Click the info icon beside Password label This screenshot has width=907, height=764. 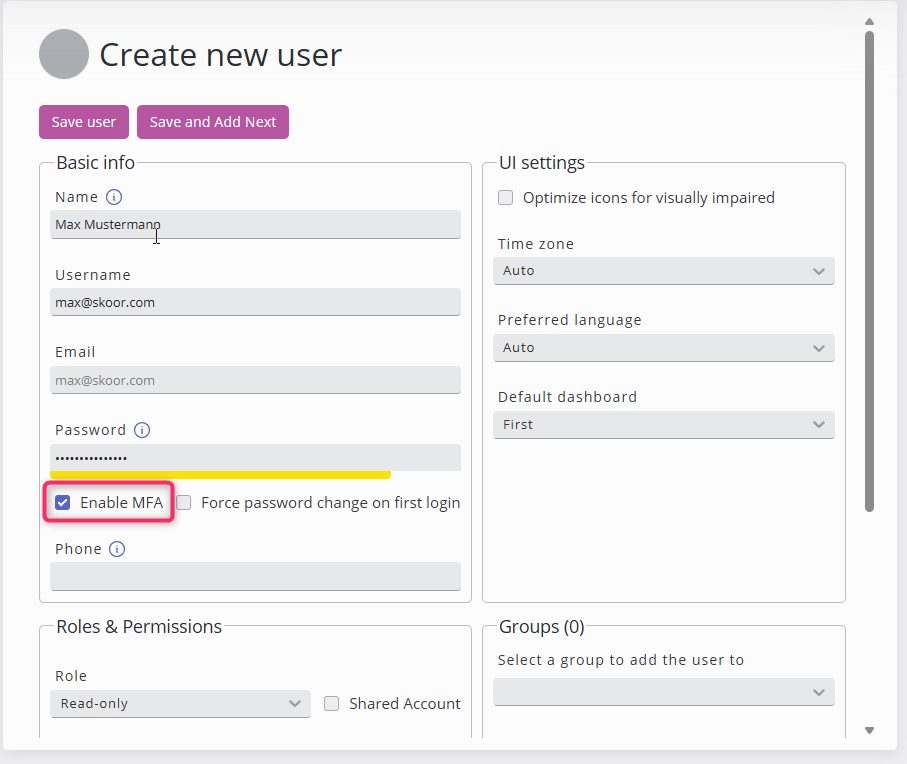(x=142, y=430)
